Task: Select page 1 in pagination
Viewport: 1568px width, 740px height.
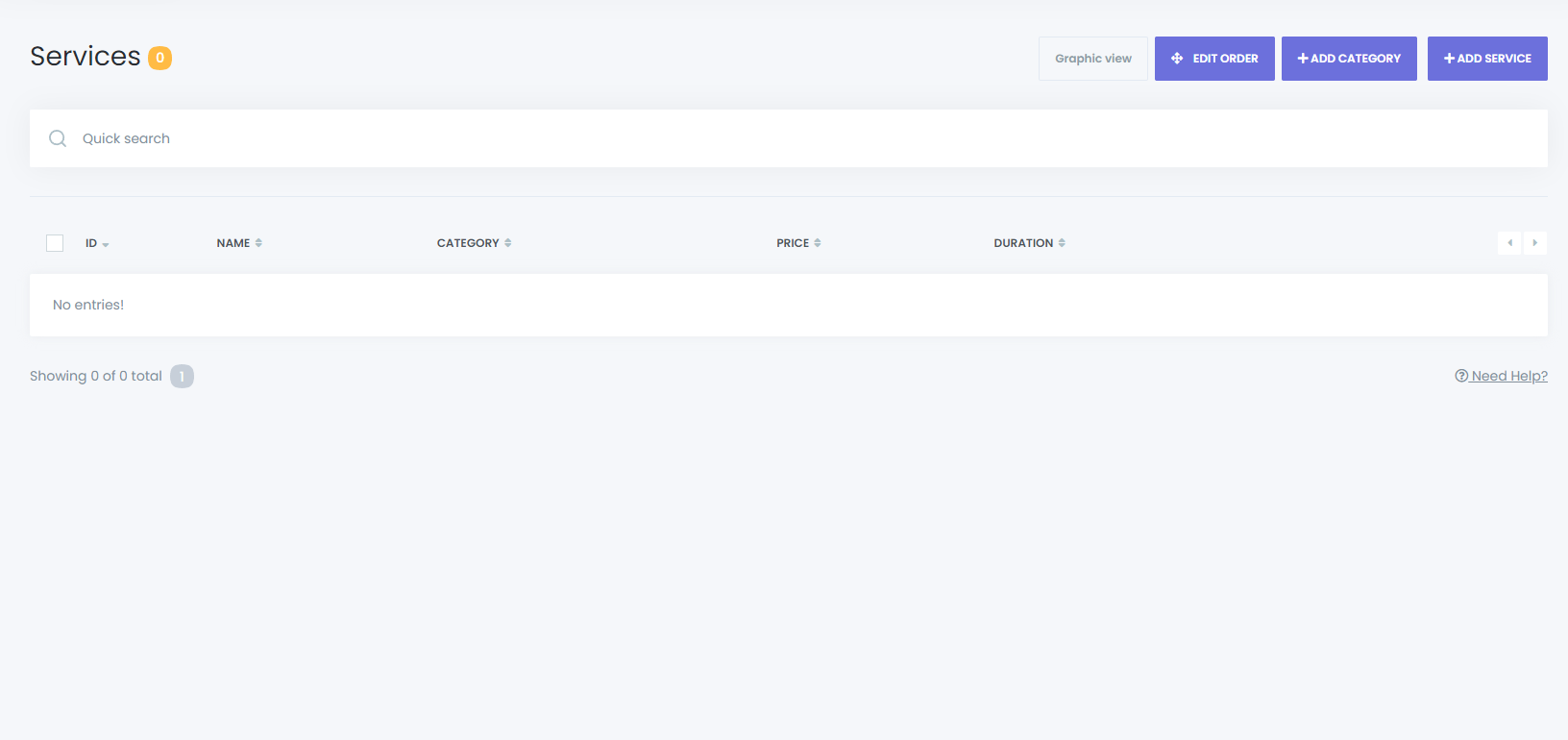Action: 182,376
